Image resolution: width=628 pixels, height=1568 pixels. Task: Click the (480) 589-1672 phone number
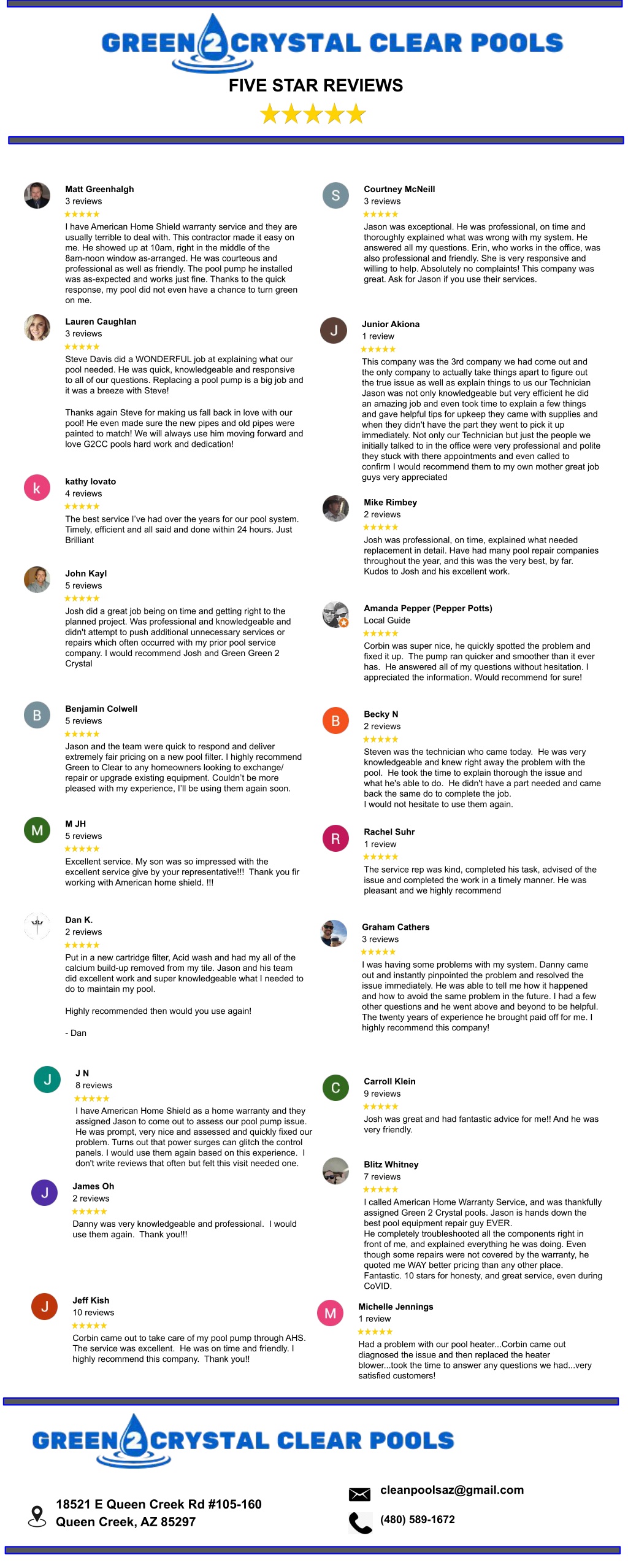[x=418, y=1520]
